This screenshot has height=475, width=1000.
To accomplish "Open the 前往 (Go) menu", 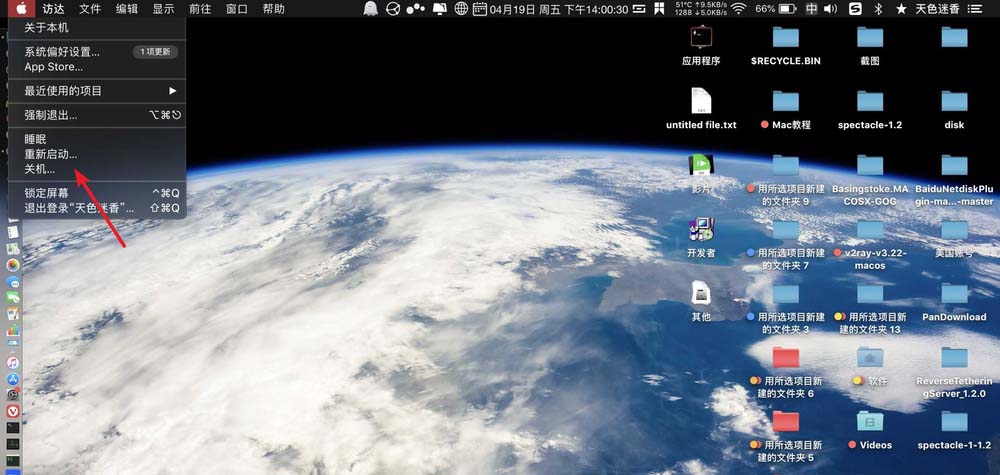I will [200, 9].
